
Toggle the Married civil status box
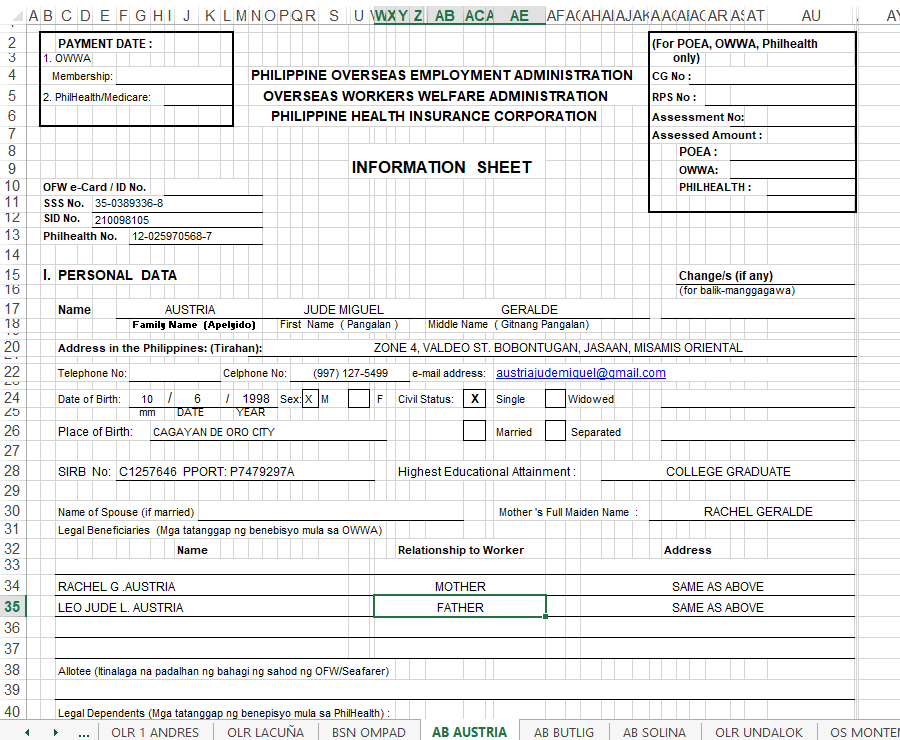(x=475, y=431)
